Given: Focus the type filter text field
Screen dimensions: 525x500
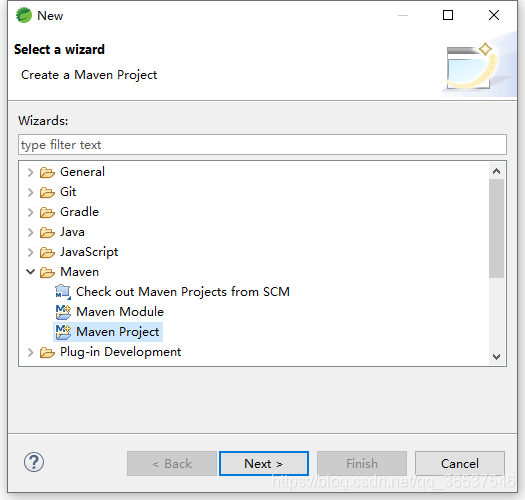Looking at the screenshot, I should click(x=262, y=145).
